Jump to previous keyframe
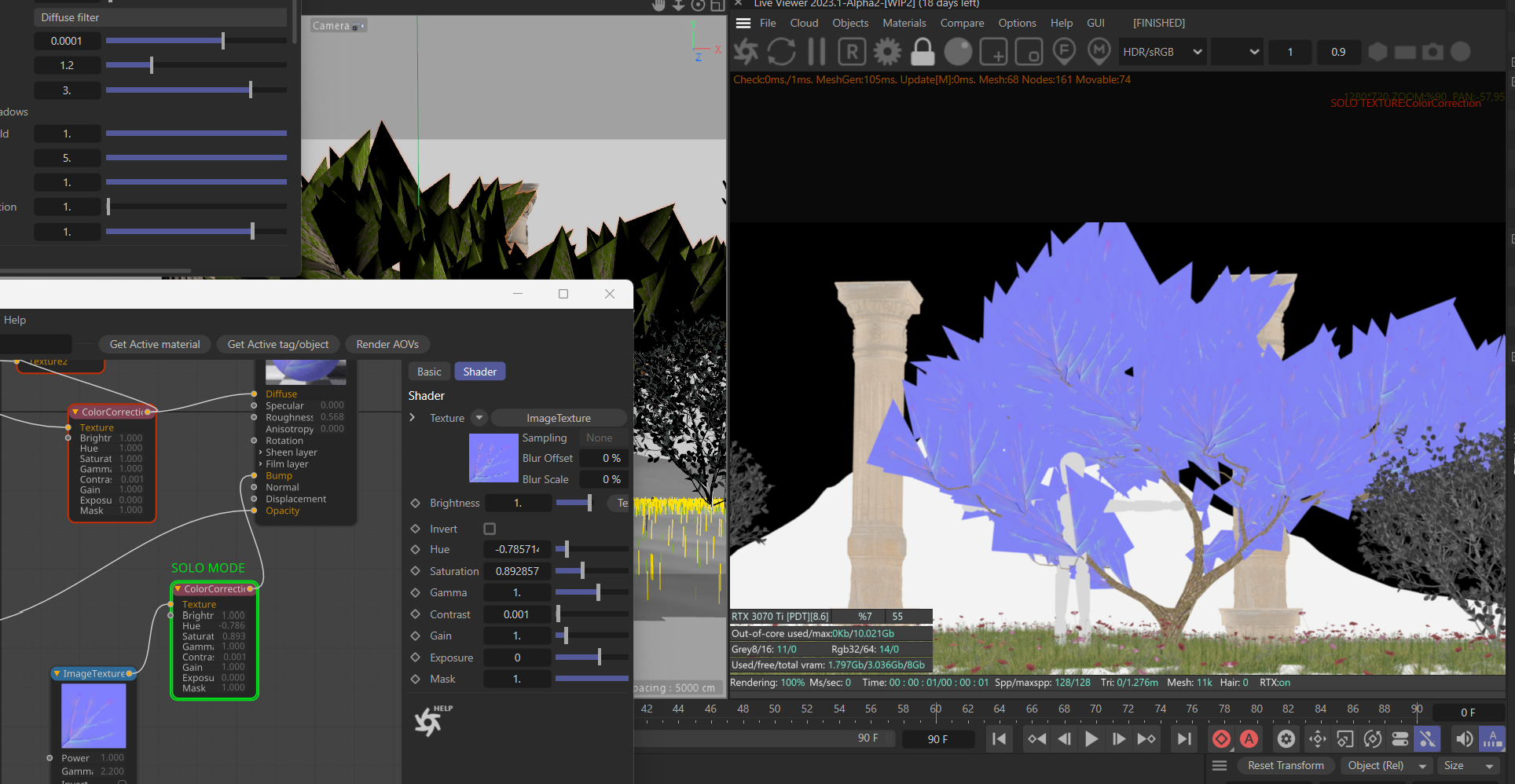Viewport: 1515px width, 784px height. [x=1036, y=738]
